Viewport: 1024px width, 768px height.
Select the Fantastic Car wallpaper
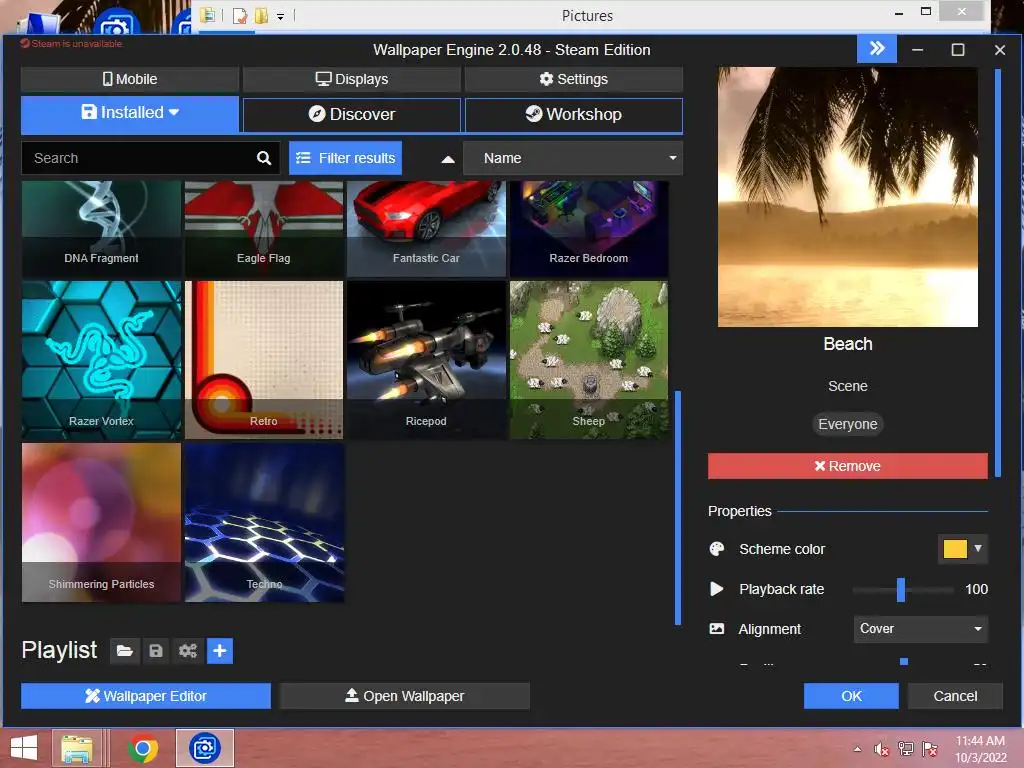point(426,229)
